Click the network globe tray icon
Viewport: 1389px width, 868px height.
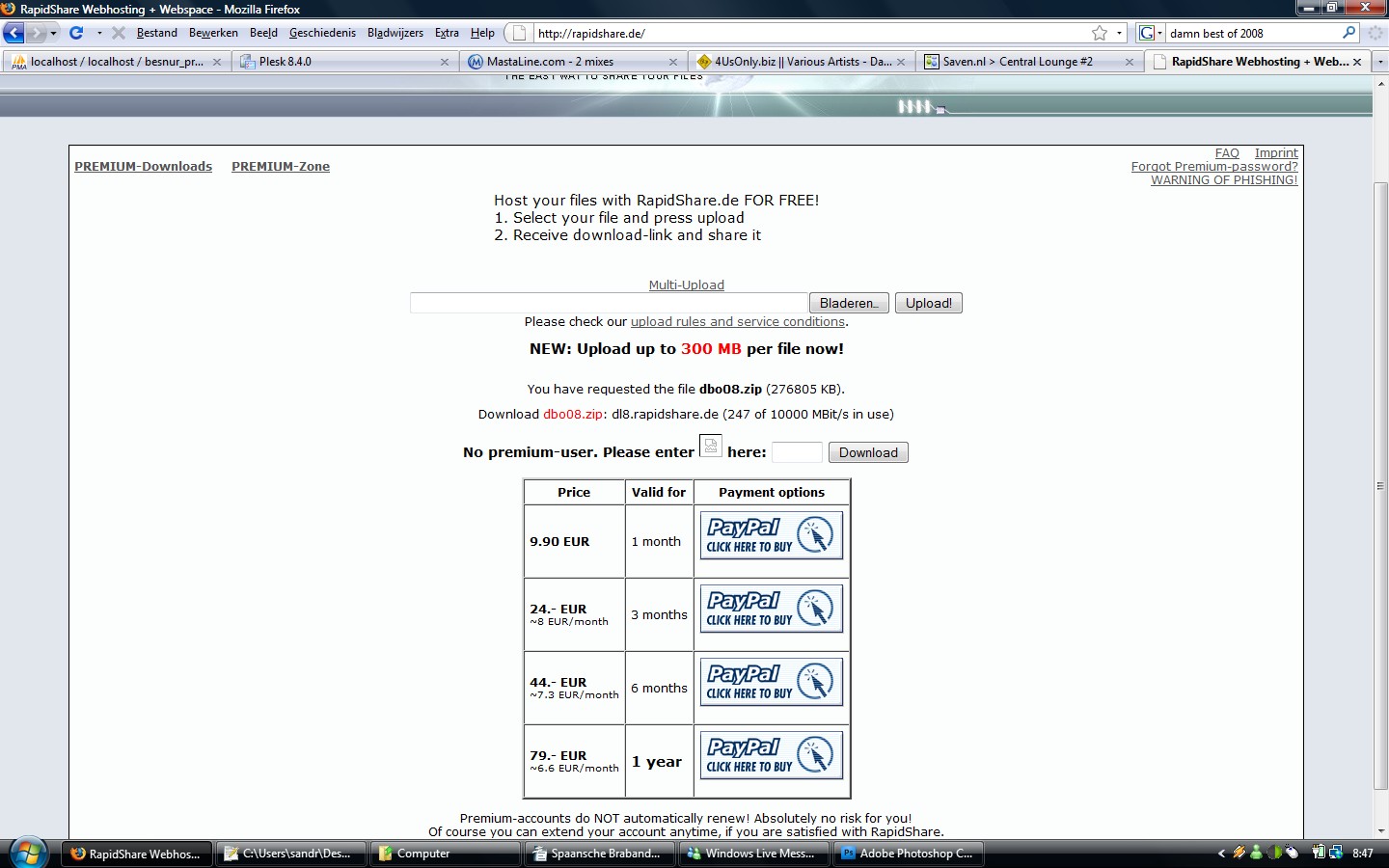pyautogui.click(x=1336, y=853)
